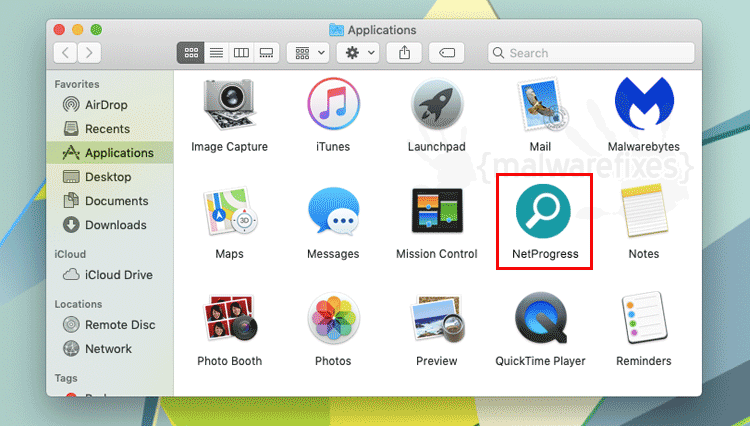Click into the Search field

pyautogui.click(x=591, y=53)
